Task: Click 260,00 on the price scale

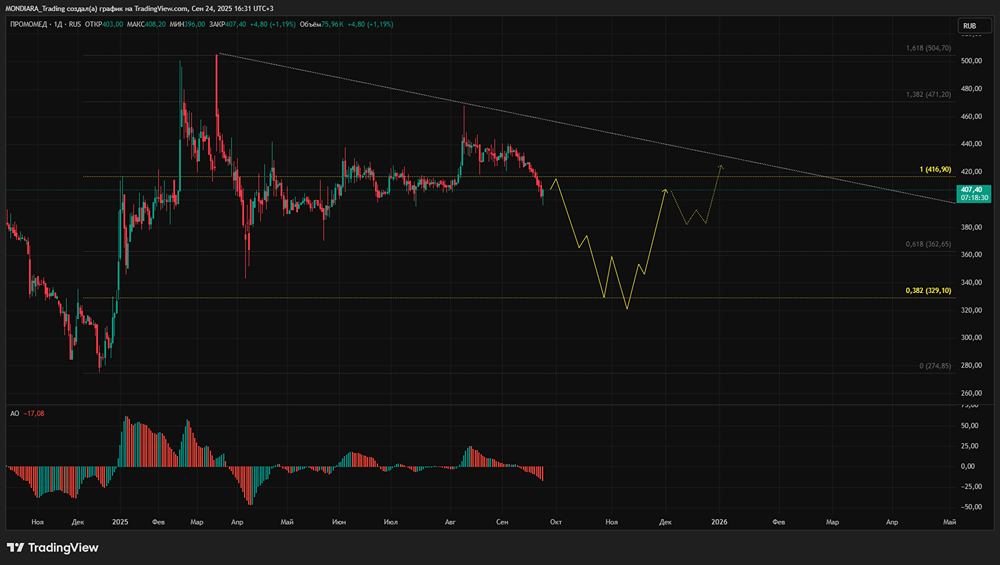Action: (x=971, y=393)
